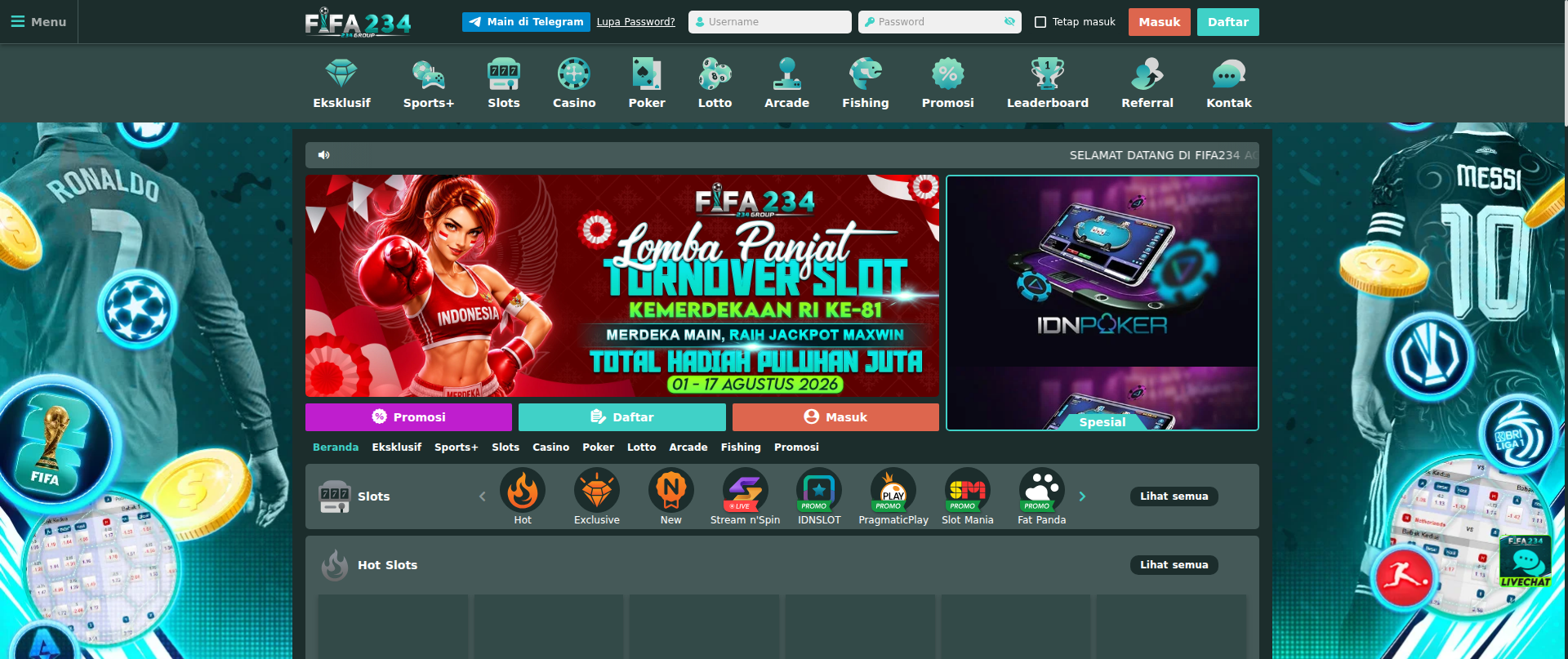Click the teal Daftar button in header
The height and width of the screenshot is (659, 1568).
[x=1228, y=22]
